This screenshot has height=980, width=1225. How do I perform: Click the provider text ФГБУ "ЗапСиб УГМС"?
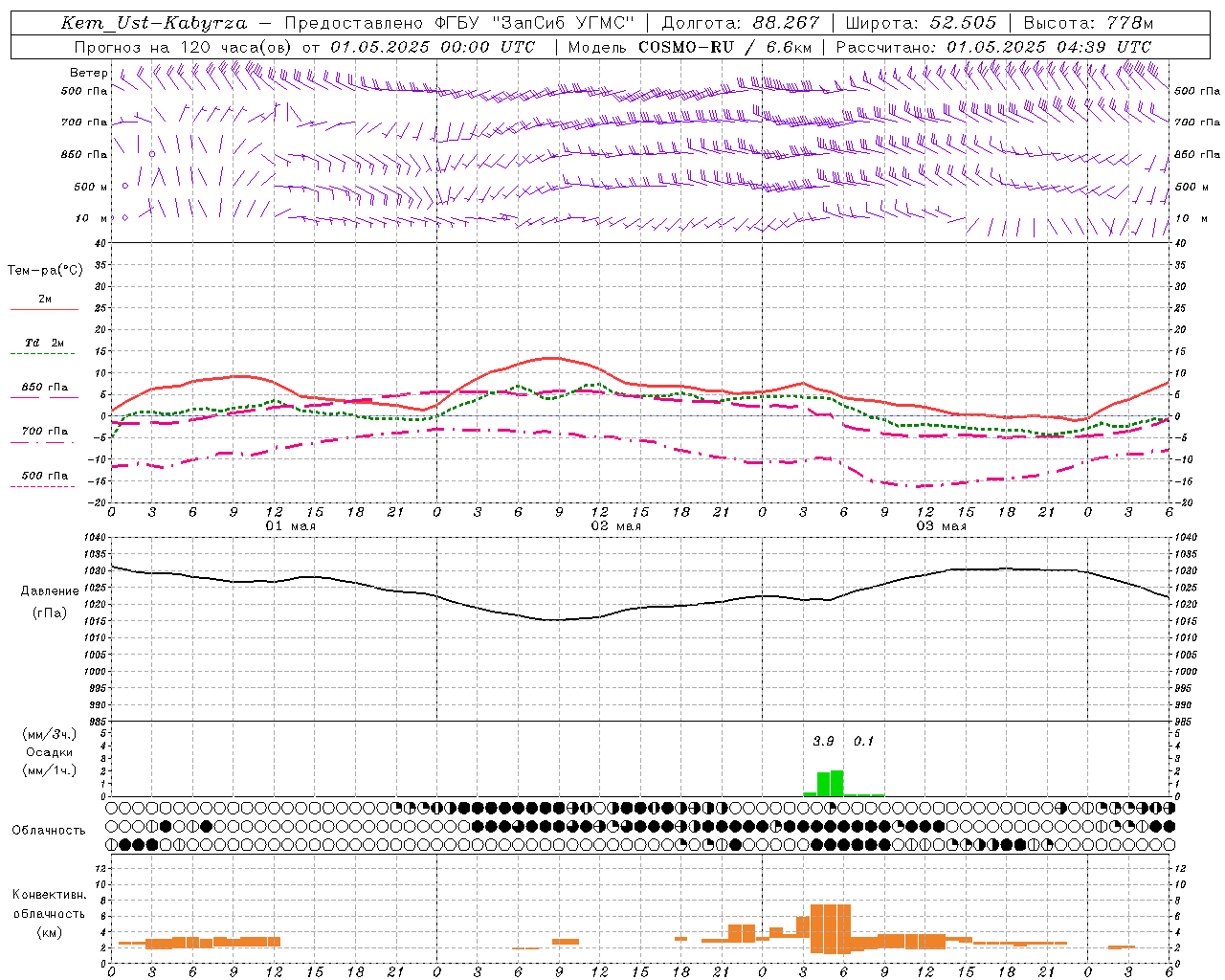534,23
